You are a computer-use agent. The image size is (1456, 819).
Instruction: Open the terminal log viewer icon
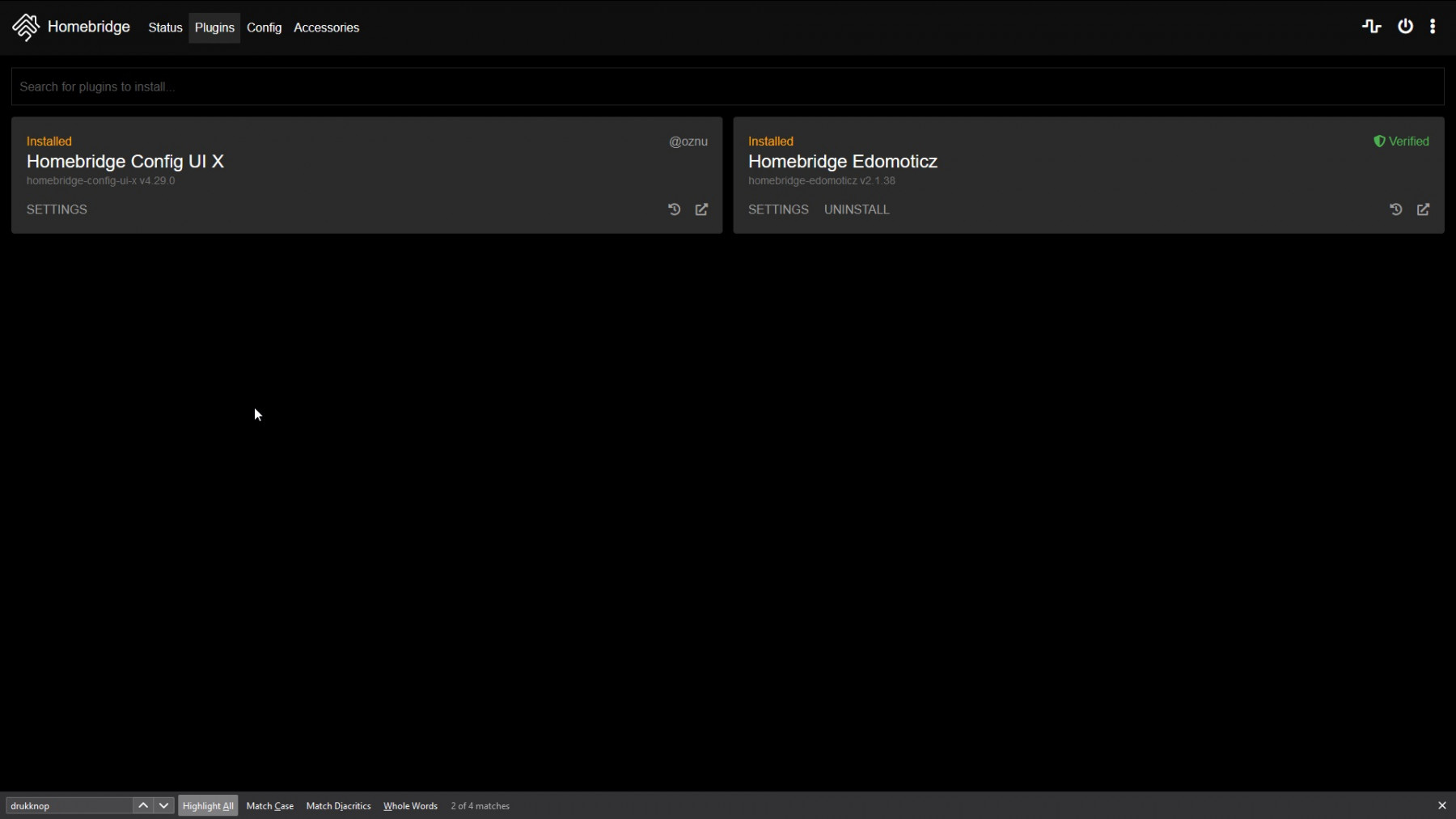[1371, 27]
